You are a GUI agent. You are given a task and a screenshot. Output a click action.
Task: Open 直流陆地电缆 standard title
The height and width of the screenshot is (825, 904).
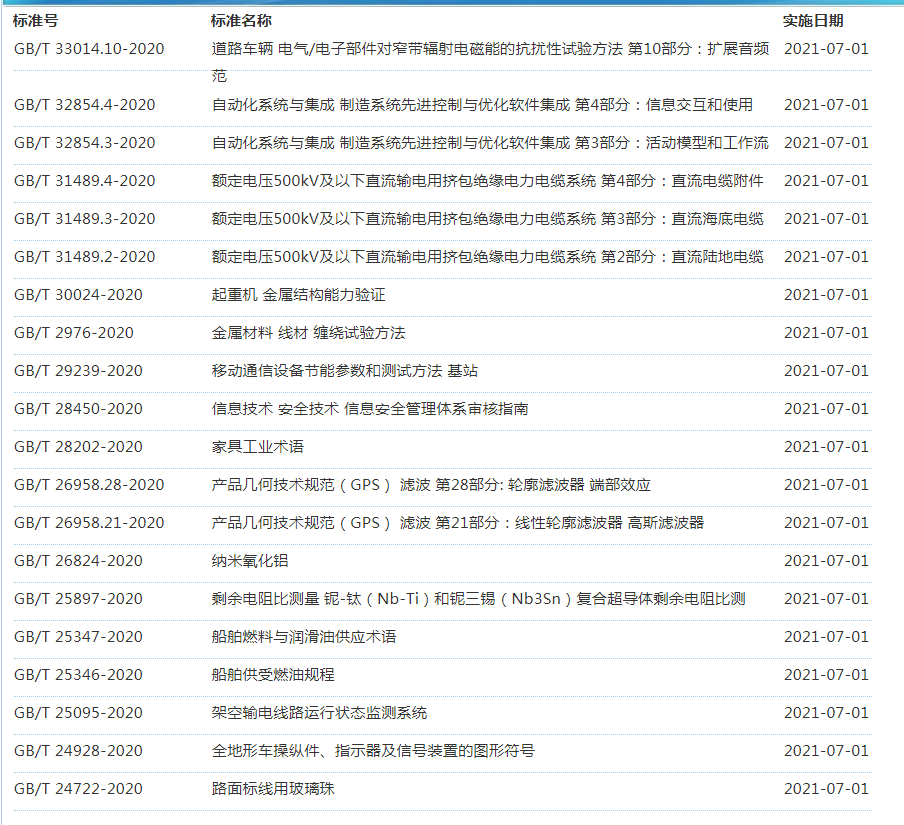(487, 257)
